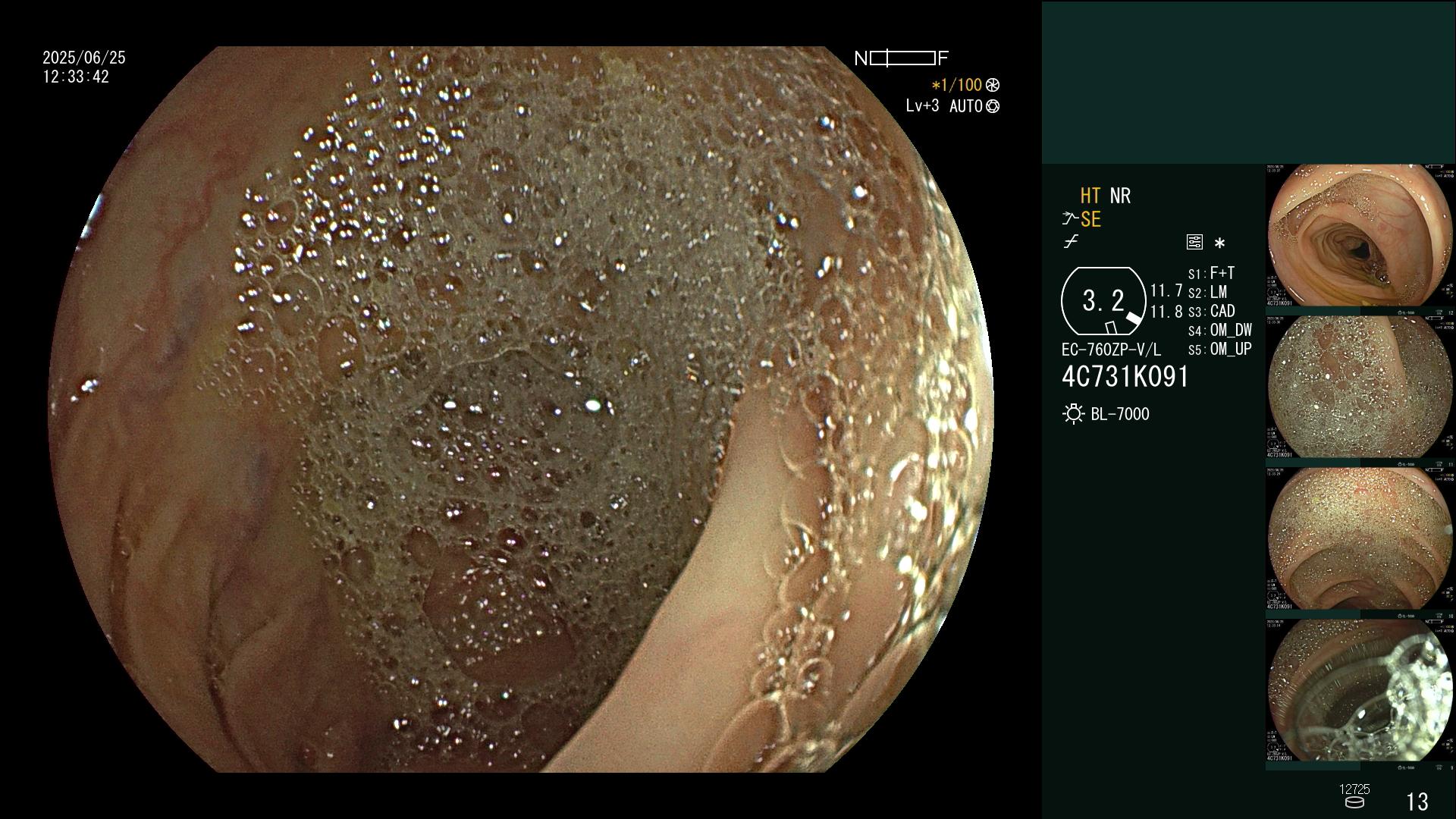The width and height of the screenshot is (1456, 819).
Task: Click the S5 OM_UP switch assignment
Action: [x=1220, y=349]
